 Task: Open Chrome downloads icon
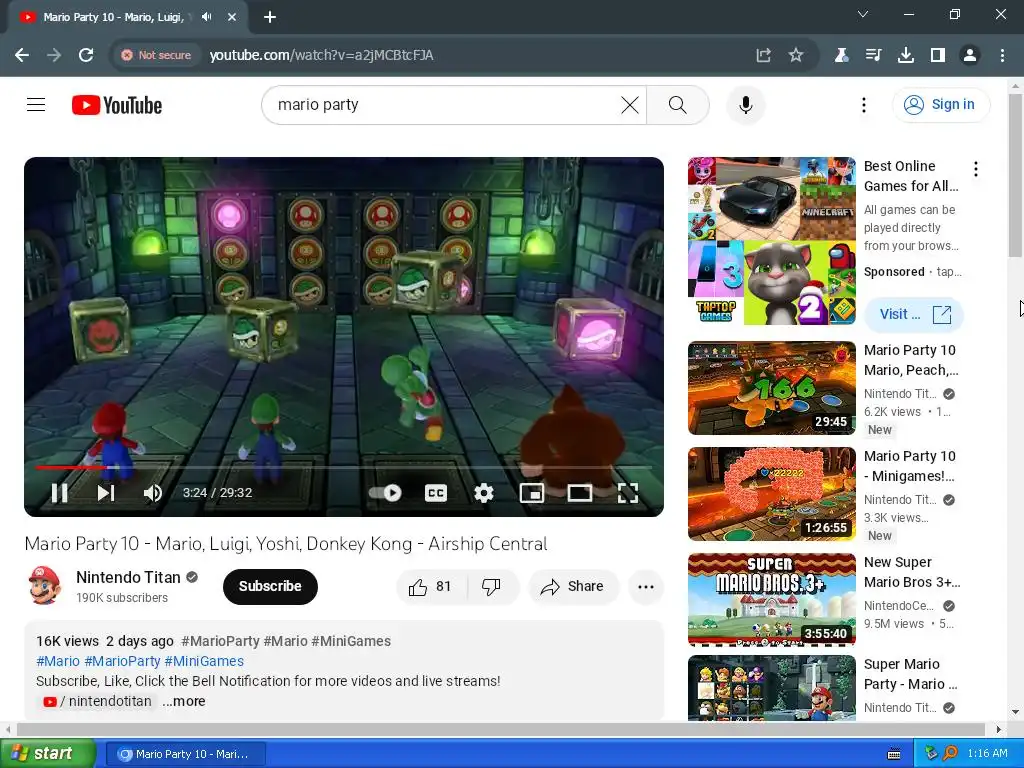point(905,55)
